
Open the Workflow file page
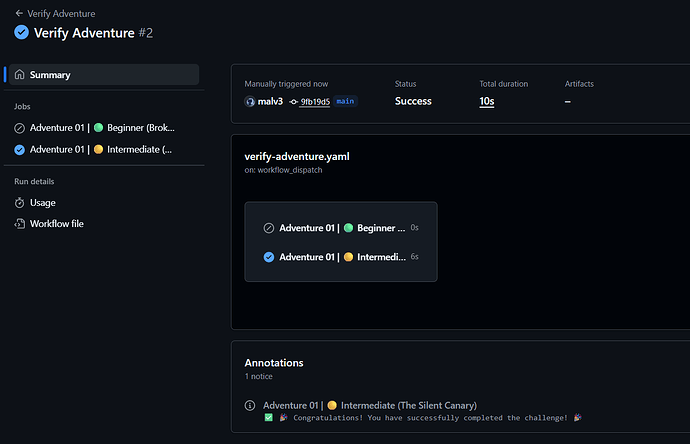[57, 224]
